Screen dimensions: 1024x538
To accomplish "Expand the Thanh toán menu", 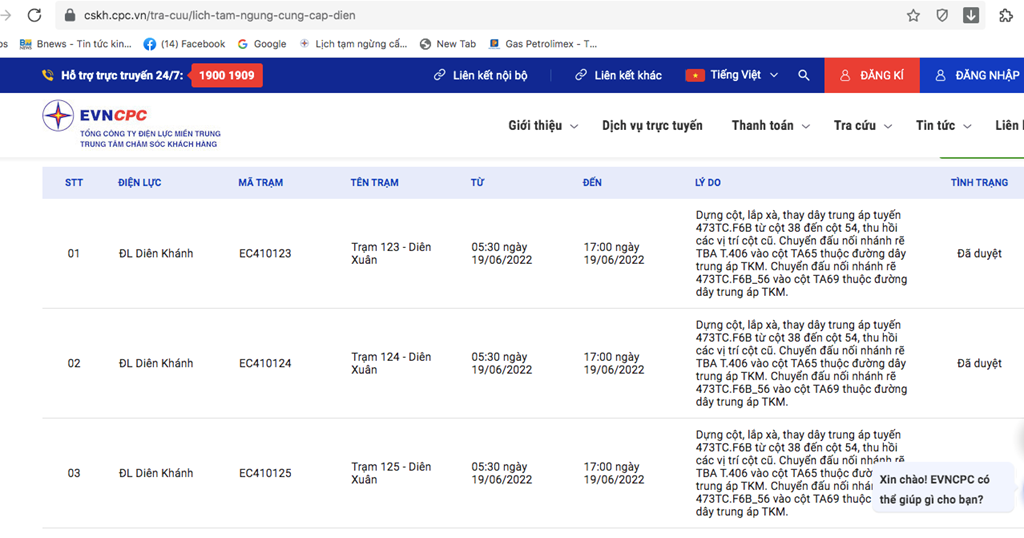I will [769, 126].
